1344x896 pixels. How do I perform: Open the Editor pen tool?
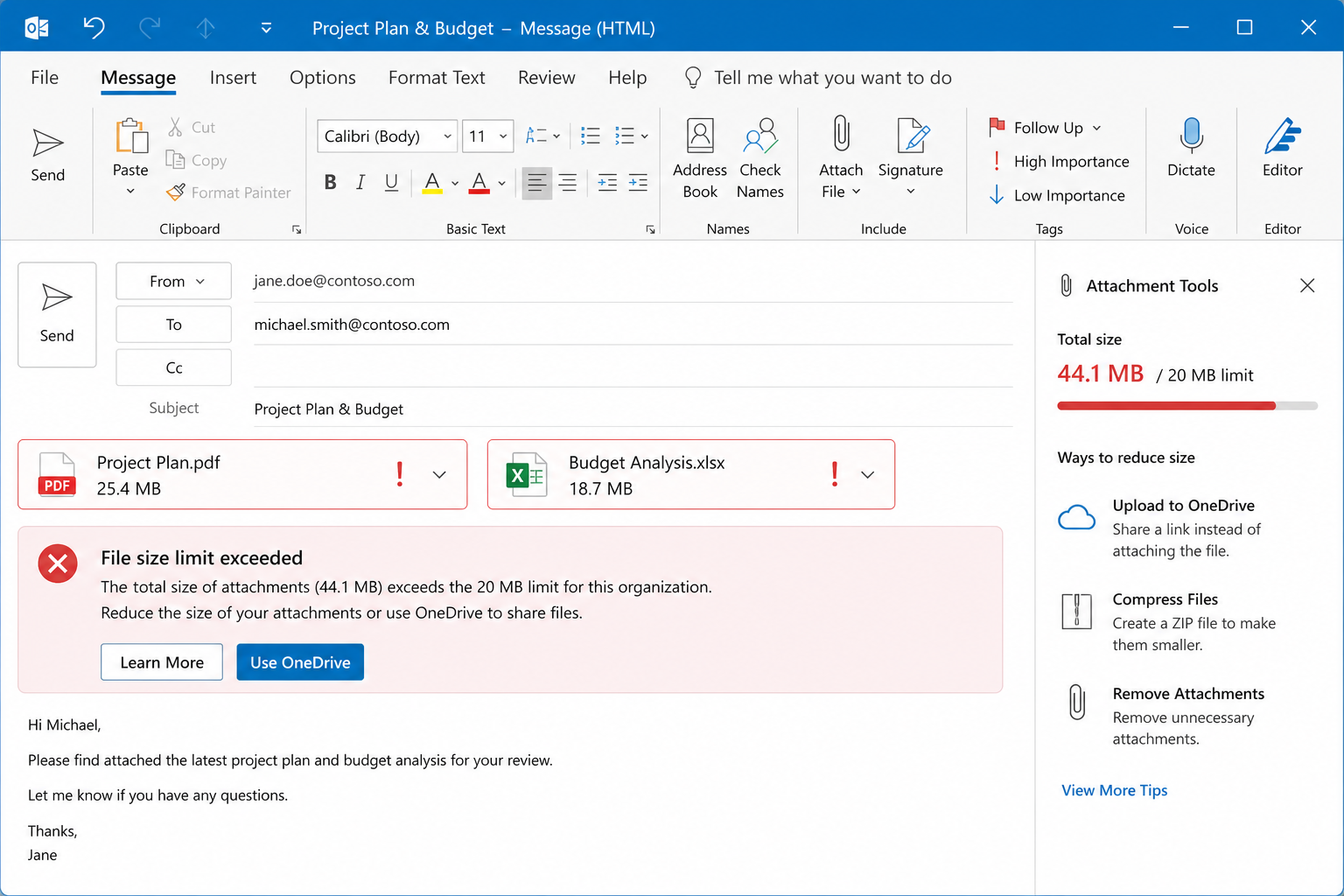1282,148
